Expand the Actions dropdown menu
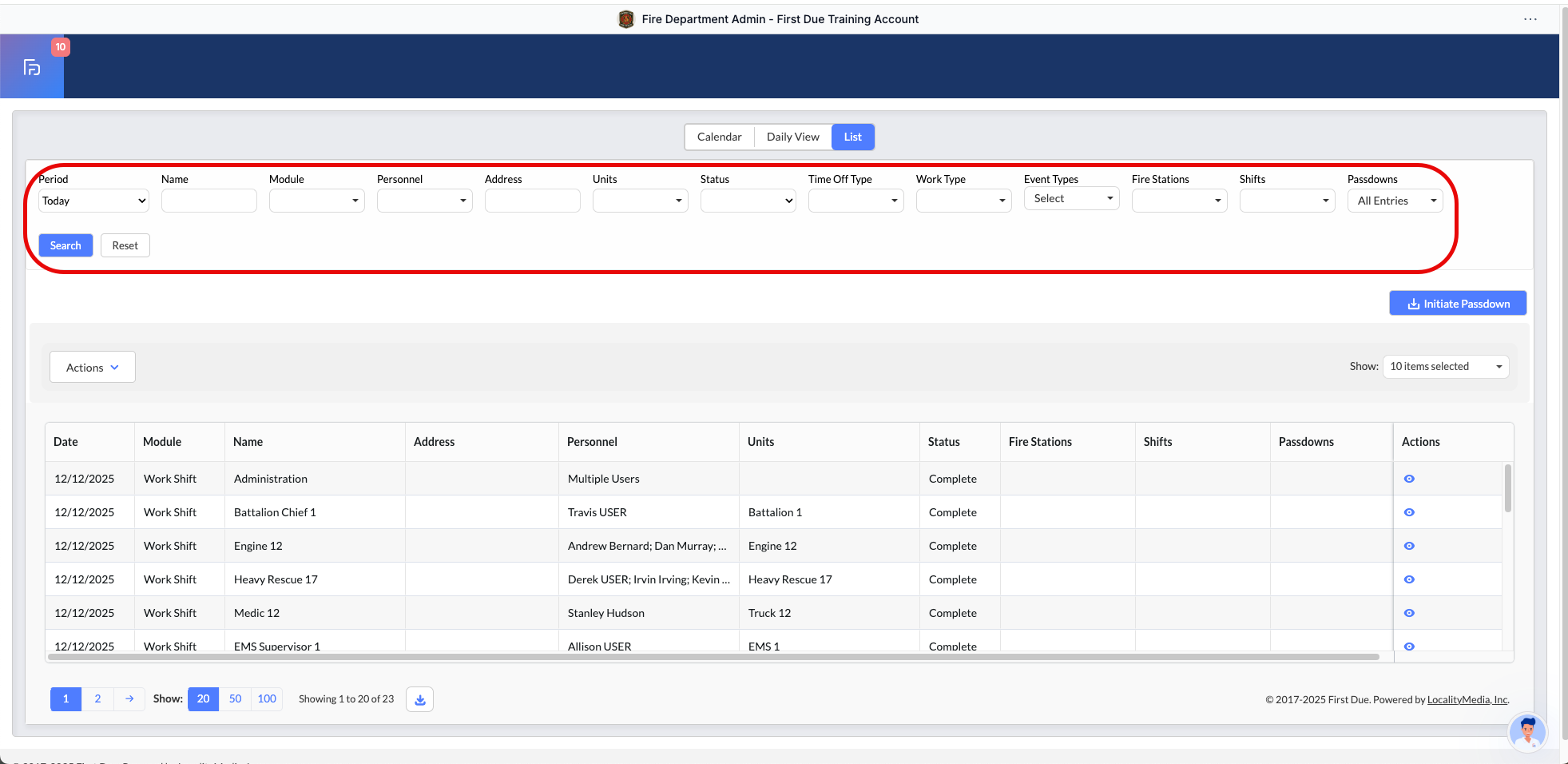Viewport: 1568px width, 764px height. 93,368
